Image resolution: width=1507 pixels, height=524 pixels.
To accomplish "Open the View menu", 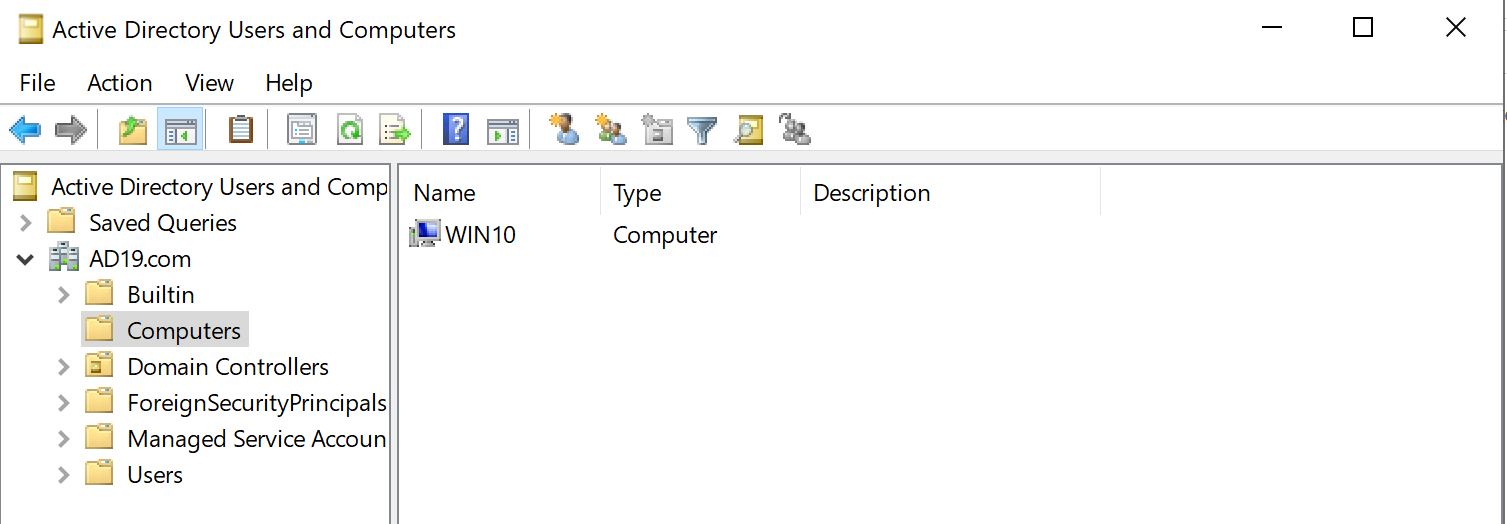I will (x=209, y=83).
